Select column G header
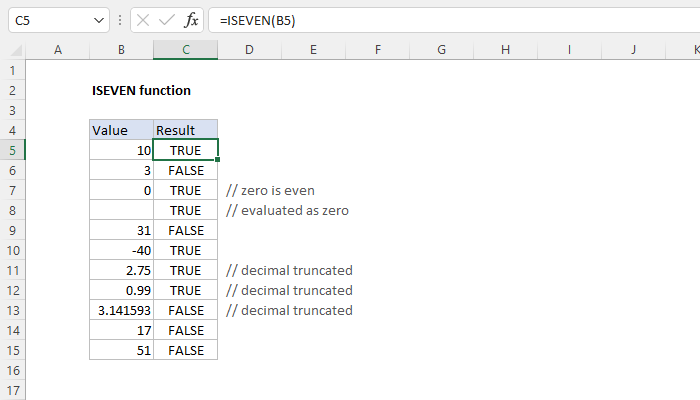This screenshot has height=400, width=700. click(x=442, y=50)
